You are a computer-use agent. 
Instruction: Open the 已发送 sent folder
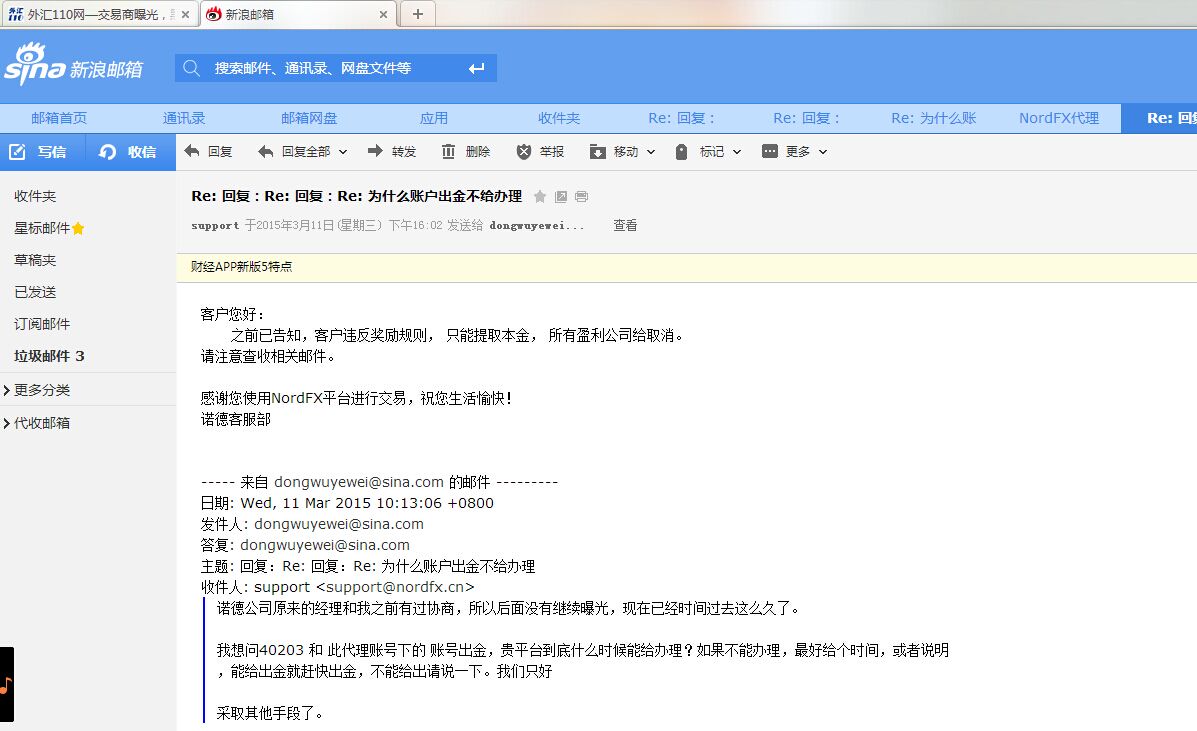tap(35, 292)
